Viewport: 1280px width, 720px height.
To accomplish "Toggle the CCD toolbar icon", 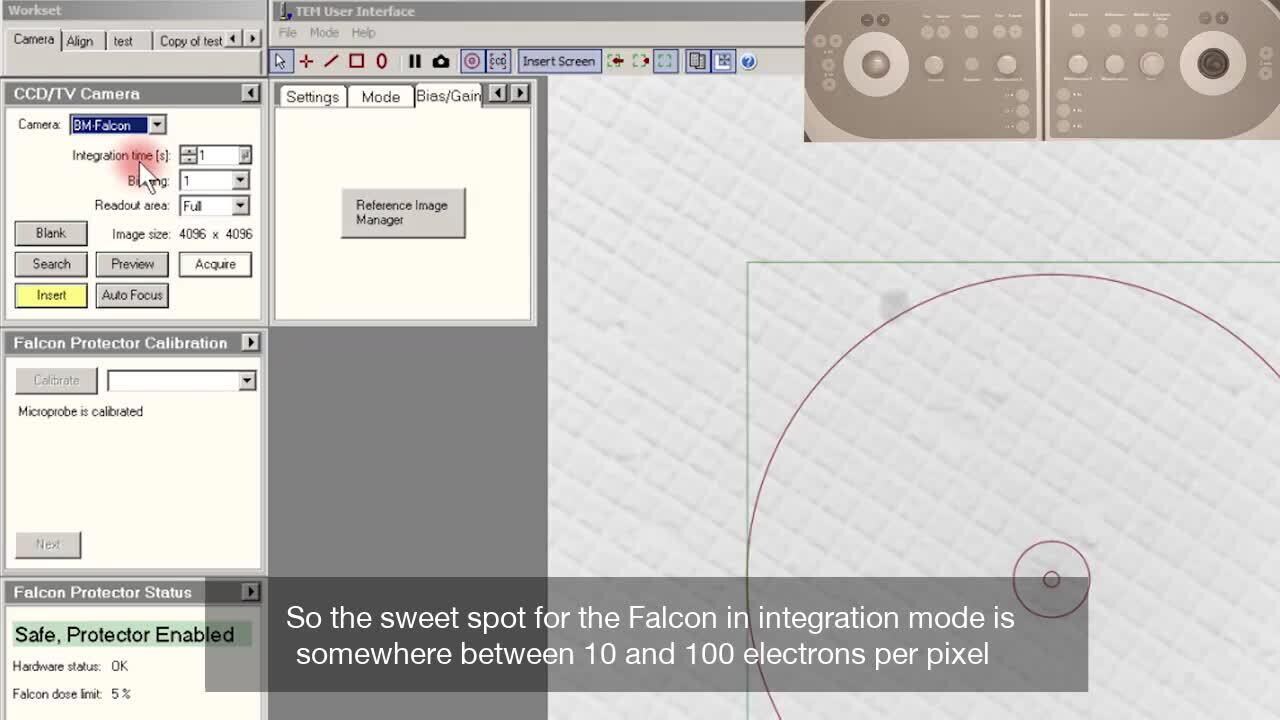I will coord(498,61).
